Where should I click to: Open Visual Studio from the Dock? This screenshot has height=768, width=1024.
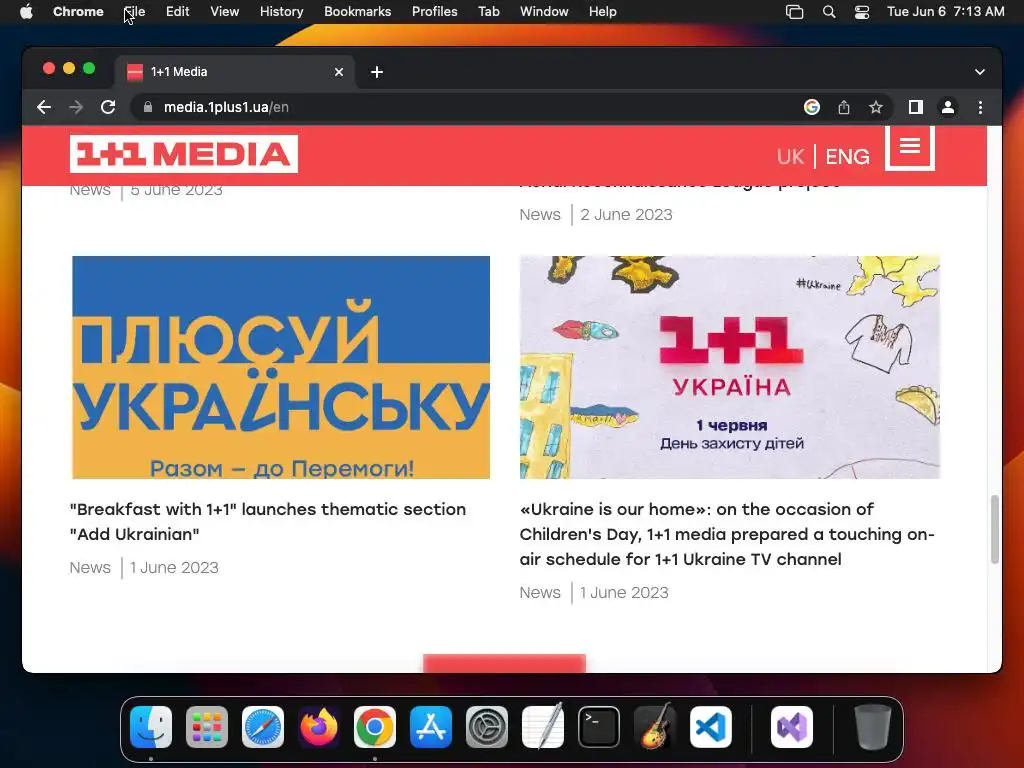tap(792, 727)
